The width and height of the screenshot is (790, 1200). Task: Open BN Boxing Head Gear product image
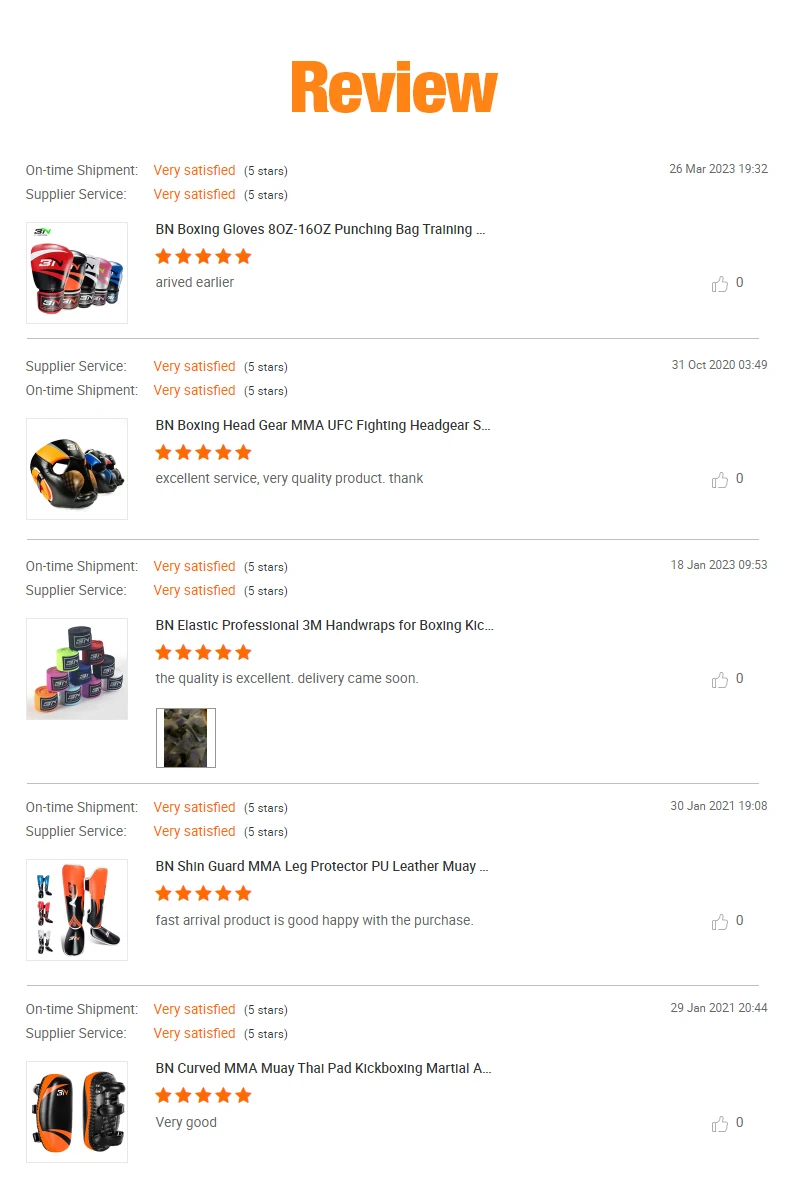point(77,469)
